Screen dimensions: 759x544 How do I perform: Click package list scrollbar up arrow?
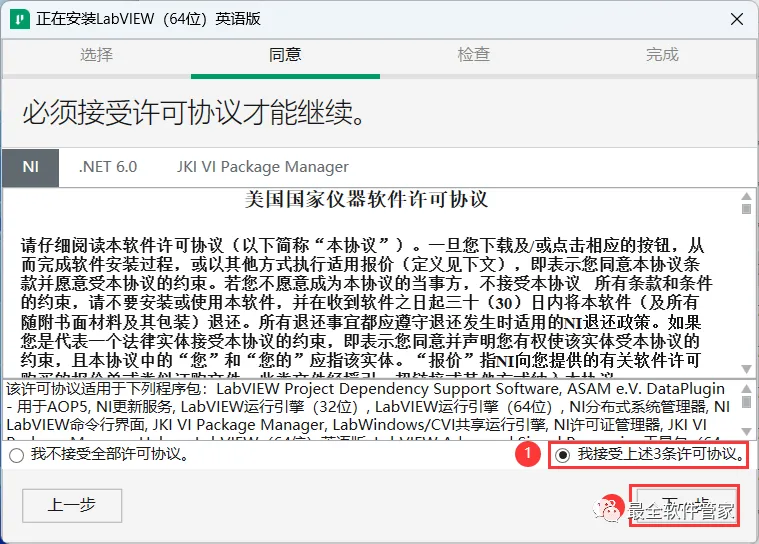(x=746, y=389)
